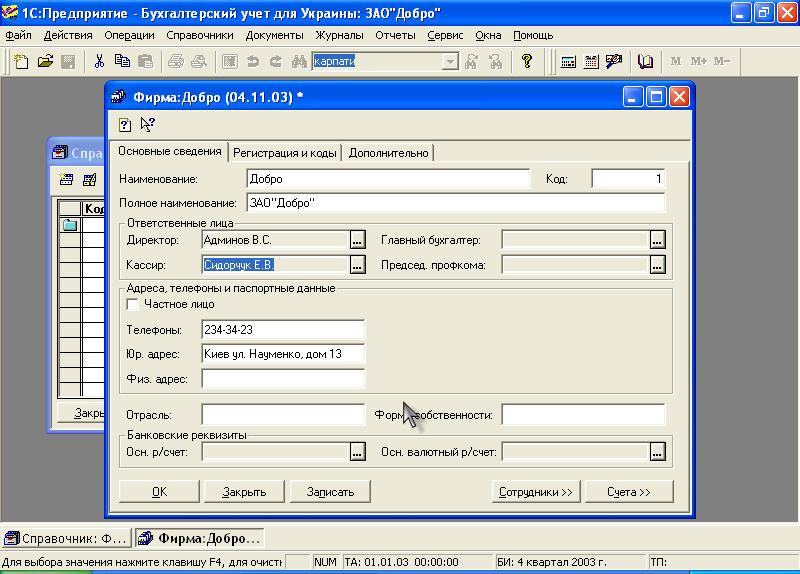800x574 pixels.
Task: Open the Документы menu
Action: (274, 35)
